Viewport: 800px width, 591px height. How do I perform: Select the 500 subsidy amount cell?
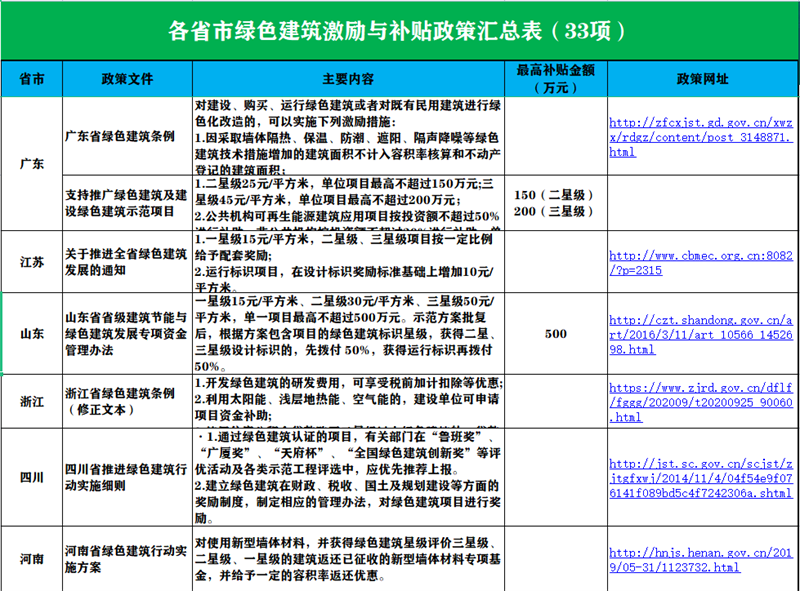coord(555,334)
